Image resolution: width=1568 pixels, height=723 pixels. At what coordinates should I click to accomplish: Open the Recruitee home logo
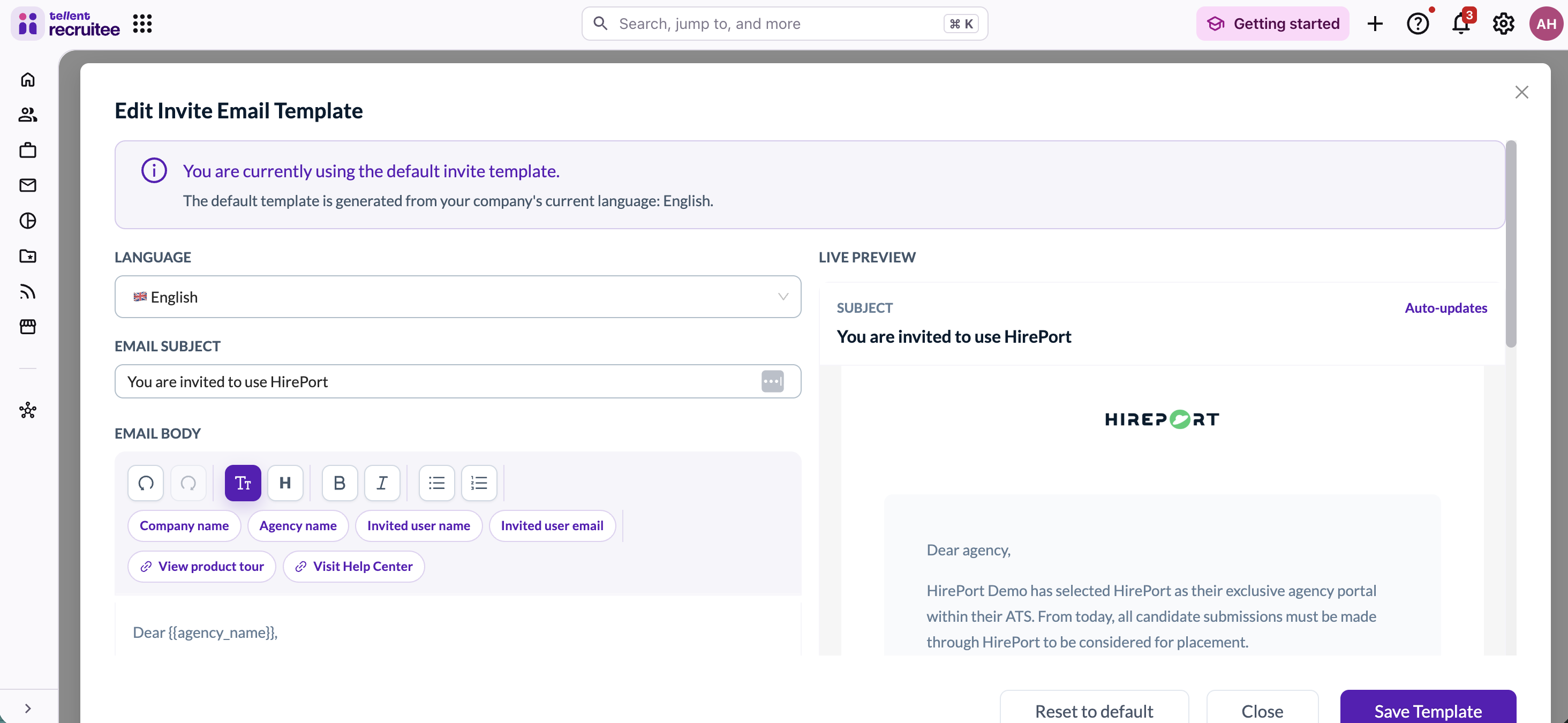66,24
